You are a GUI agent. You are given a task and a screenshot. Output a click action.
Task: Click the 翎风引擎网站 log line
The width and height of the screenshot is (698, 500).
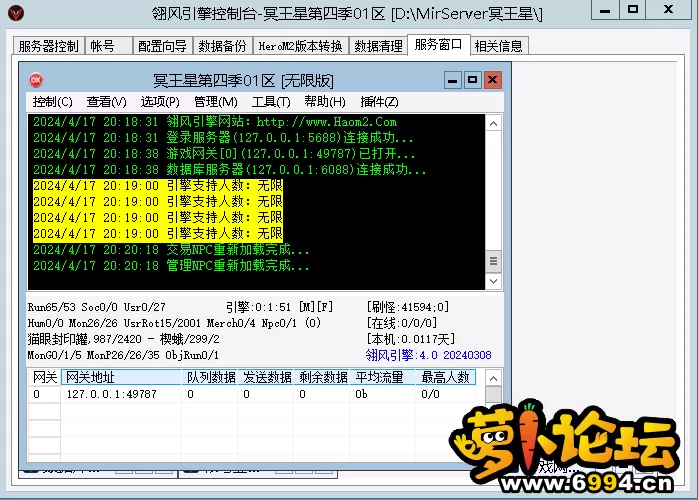pyautogui.click(x=215, y=122)
